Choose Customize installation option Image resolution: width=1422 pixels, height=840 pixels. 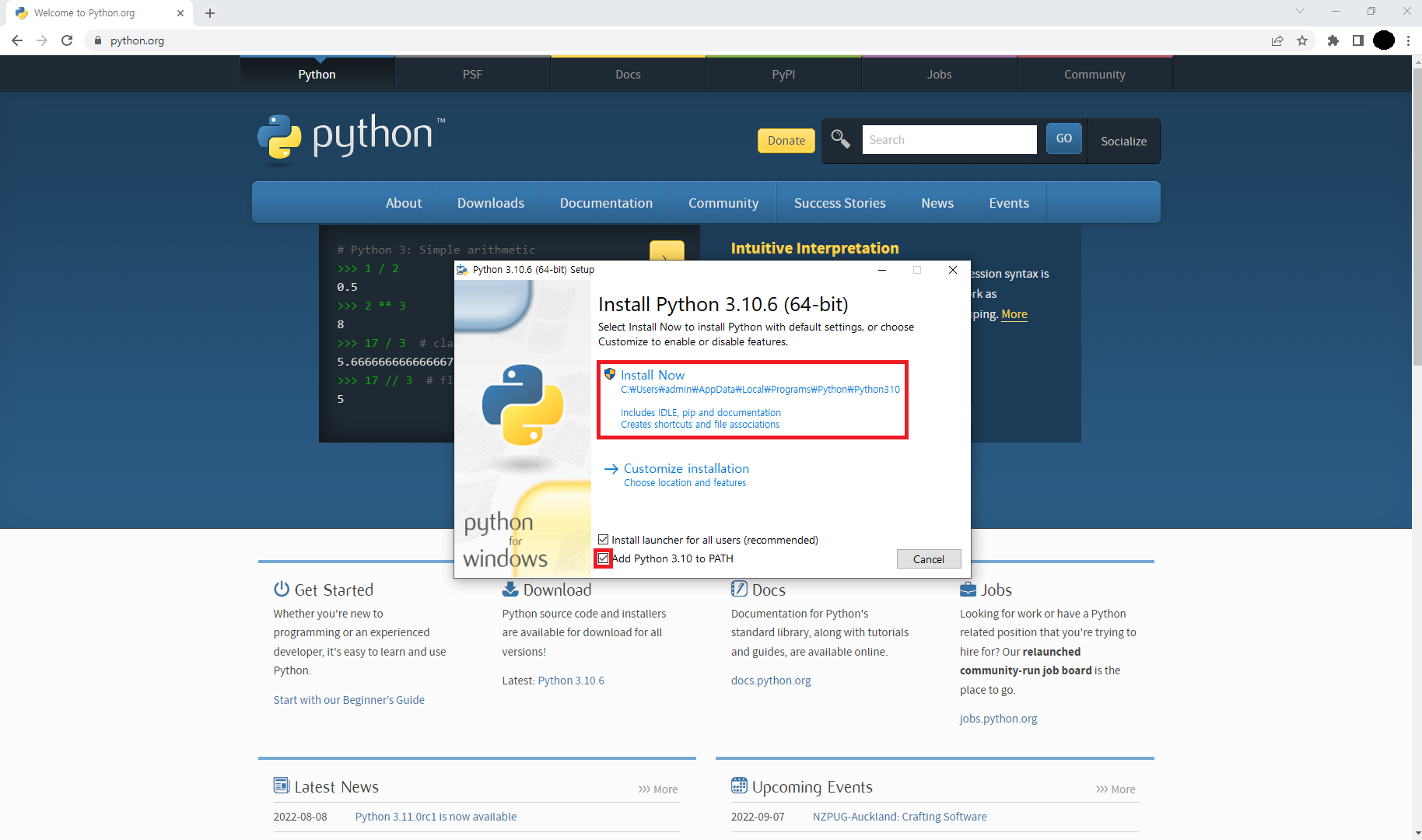click(677, 474)
